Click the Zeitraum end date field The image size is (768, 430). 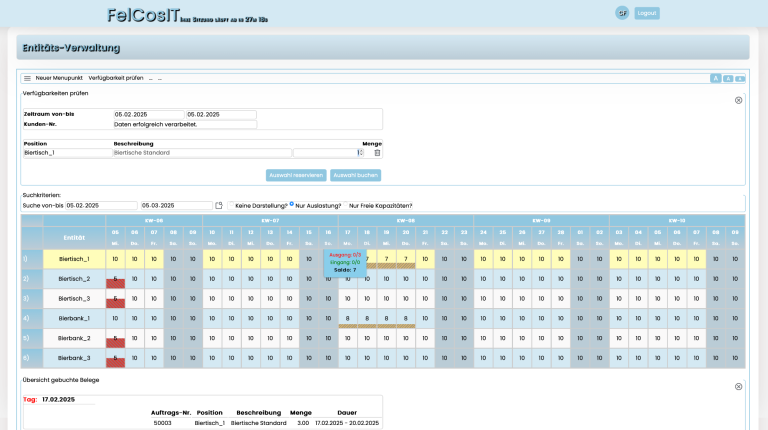tap(221, 115)
